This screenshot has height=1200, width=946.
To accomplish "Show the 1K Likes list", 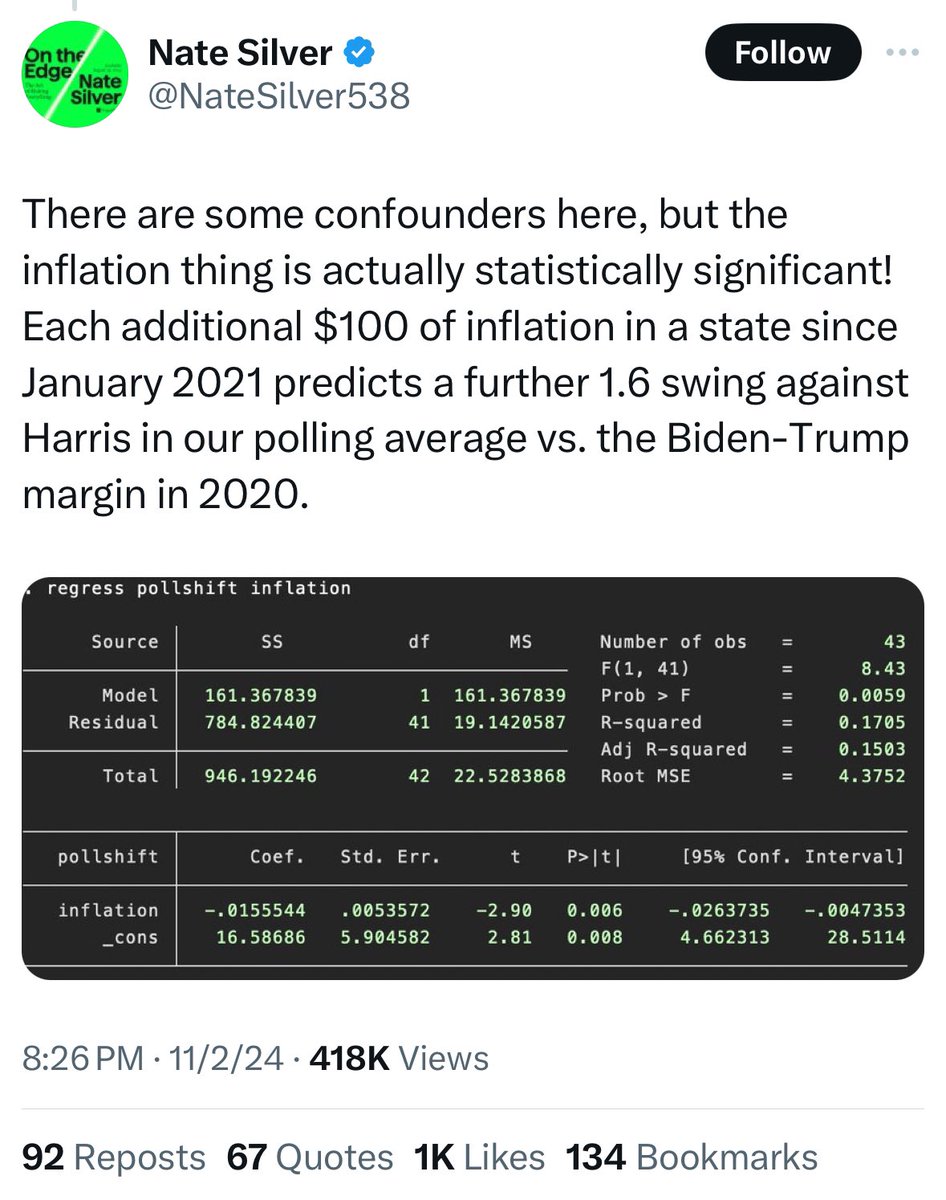I will 478,1158.
